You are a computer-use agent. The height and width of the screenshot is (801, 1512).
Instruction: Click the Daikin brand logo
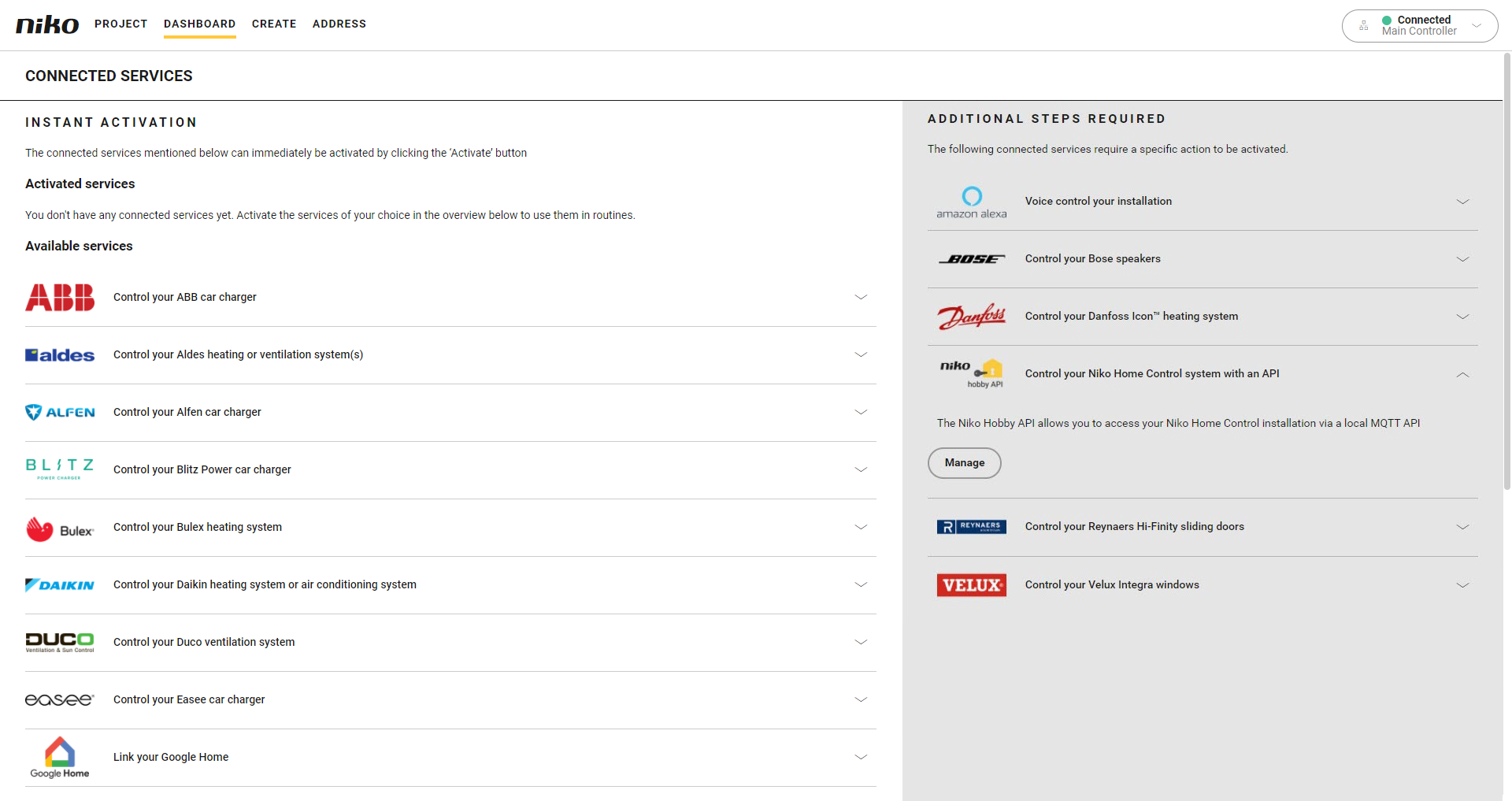tap(60, 585)
